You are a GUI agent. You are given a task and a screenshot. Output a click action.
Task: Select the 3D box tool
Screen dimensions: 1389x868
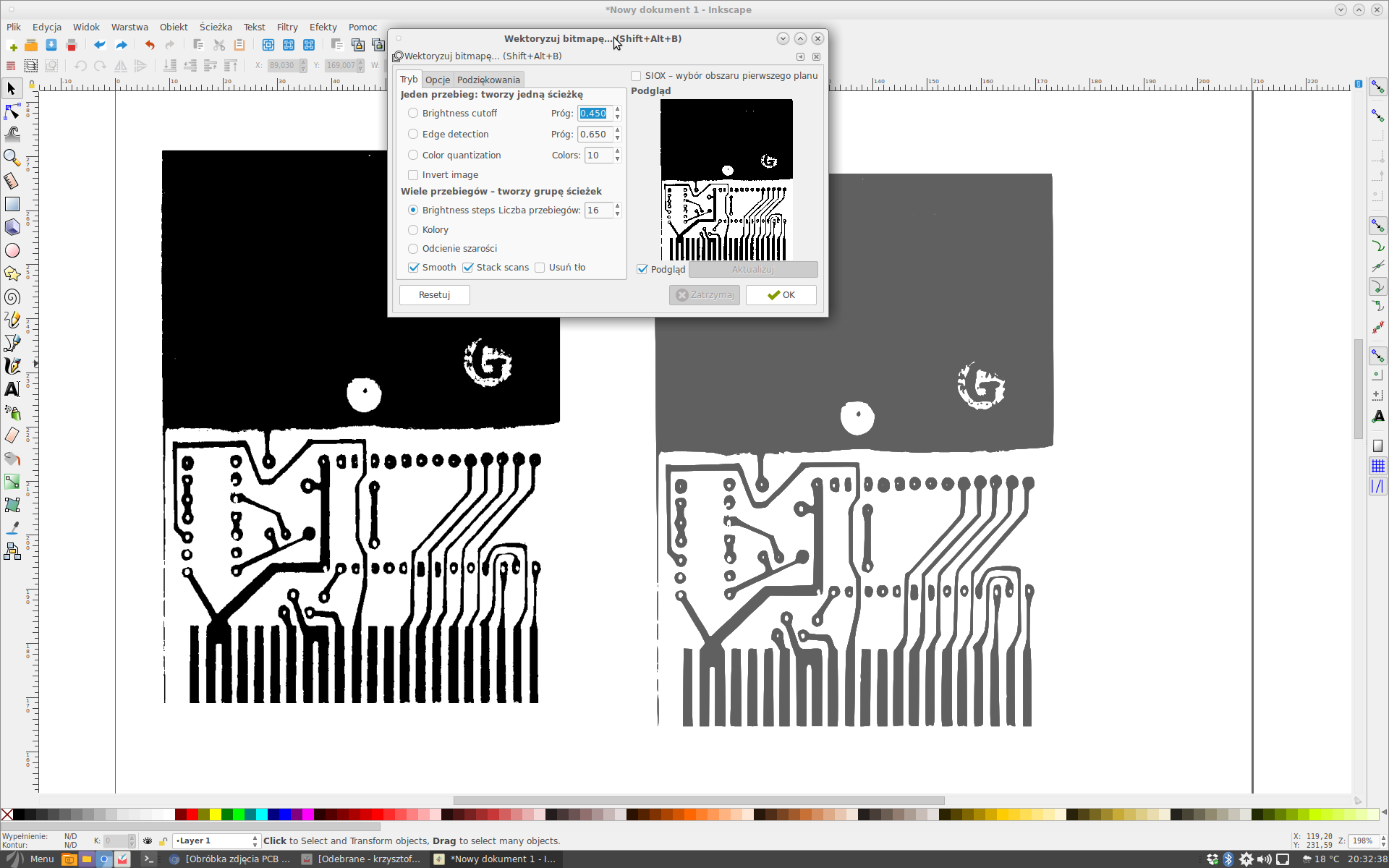tap(12, 227)
